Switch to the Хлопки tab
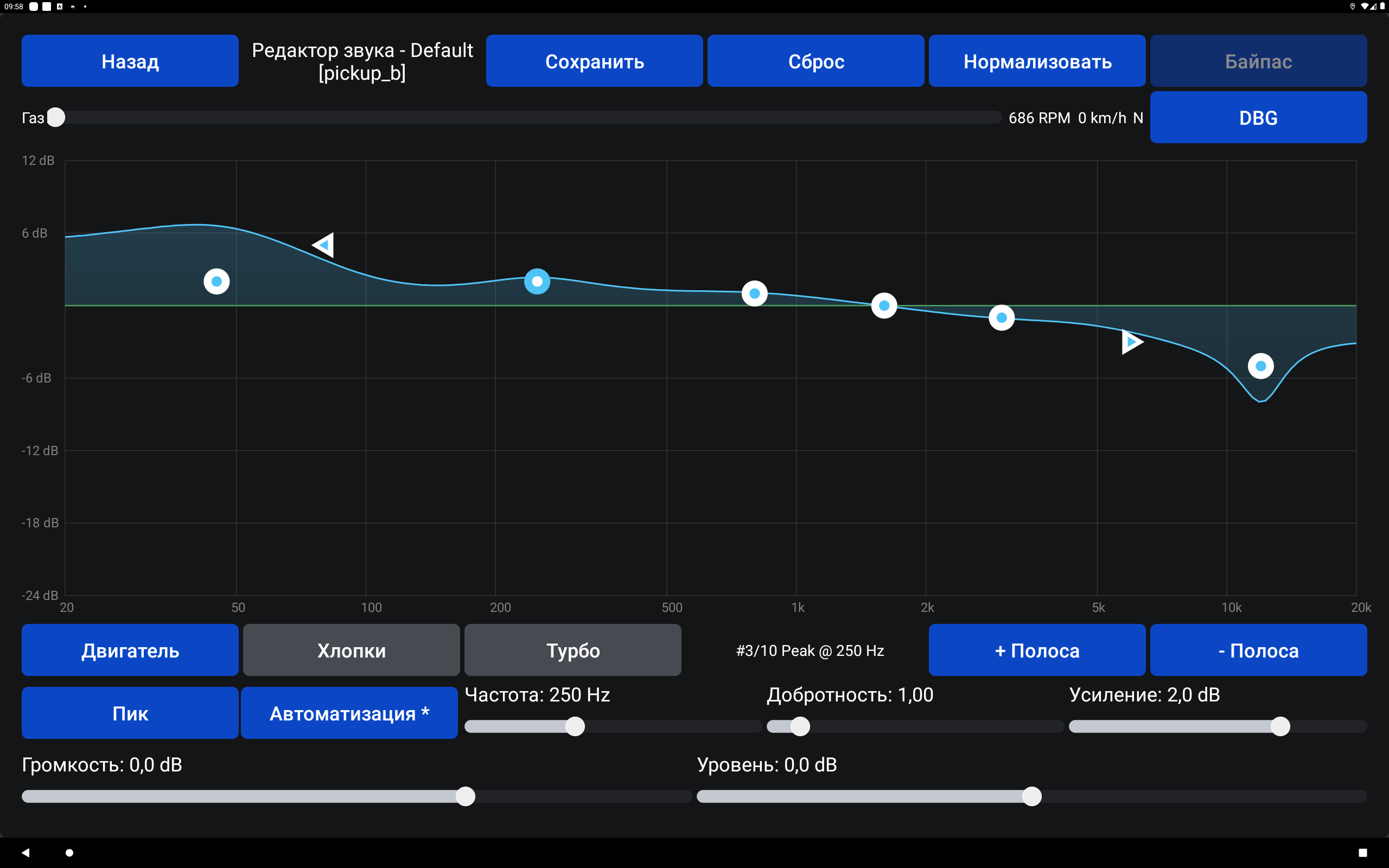 (x=351, y=650)
